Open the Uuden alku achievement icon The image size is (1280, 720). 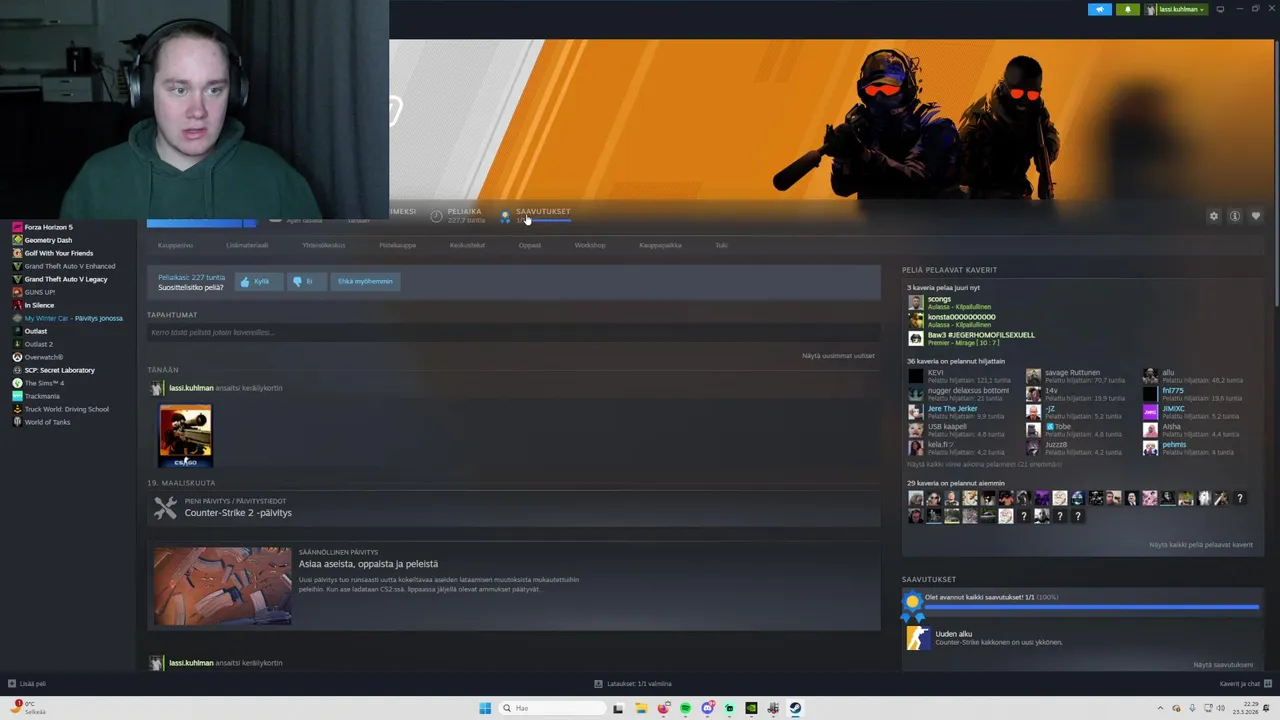tap(918, 637)
